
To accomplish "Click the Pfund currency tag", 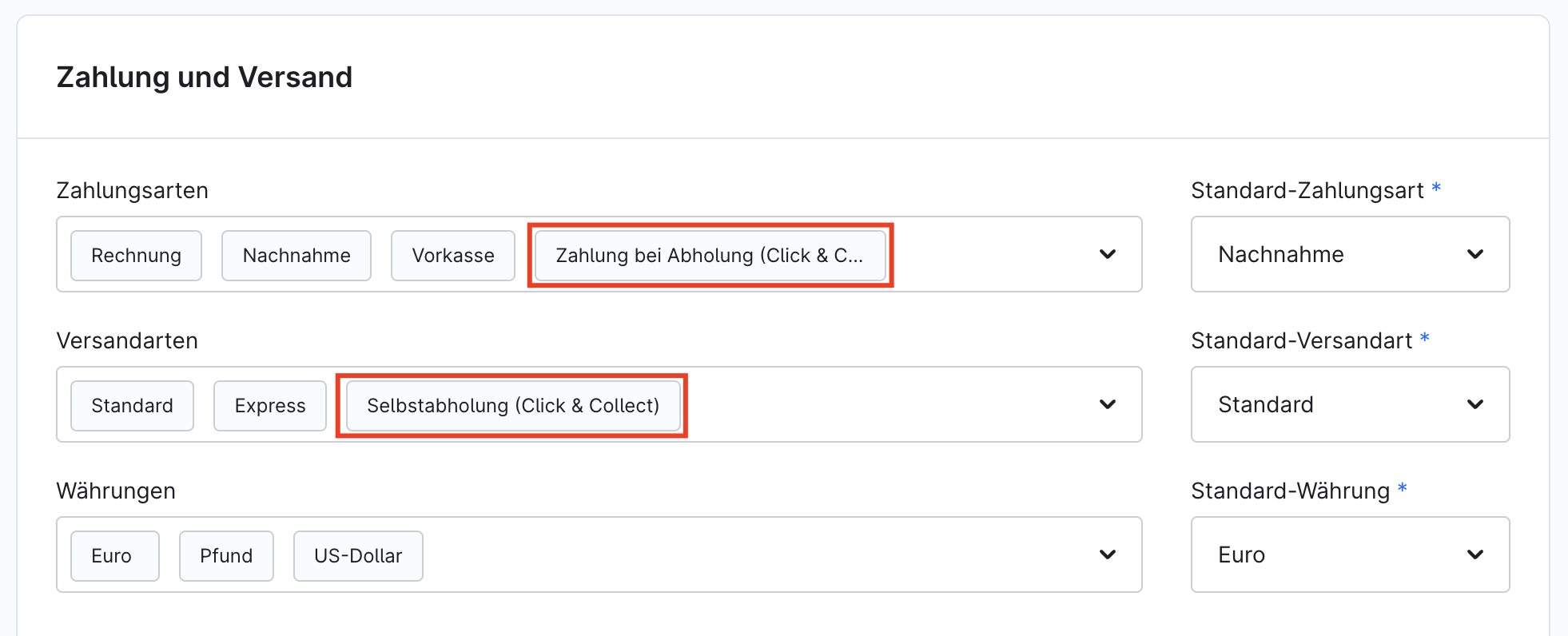I will point(226,556).
